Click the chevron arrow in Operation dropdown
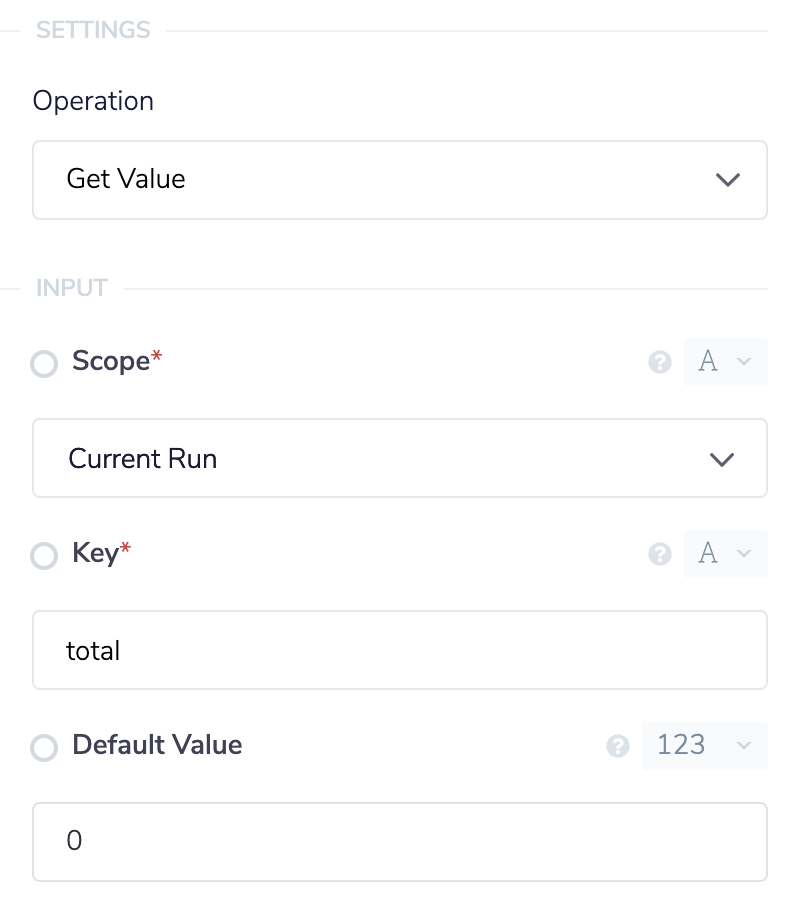The image size is (796, 924). [x=728, y=180]
